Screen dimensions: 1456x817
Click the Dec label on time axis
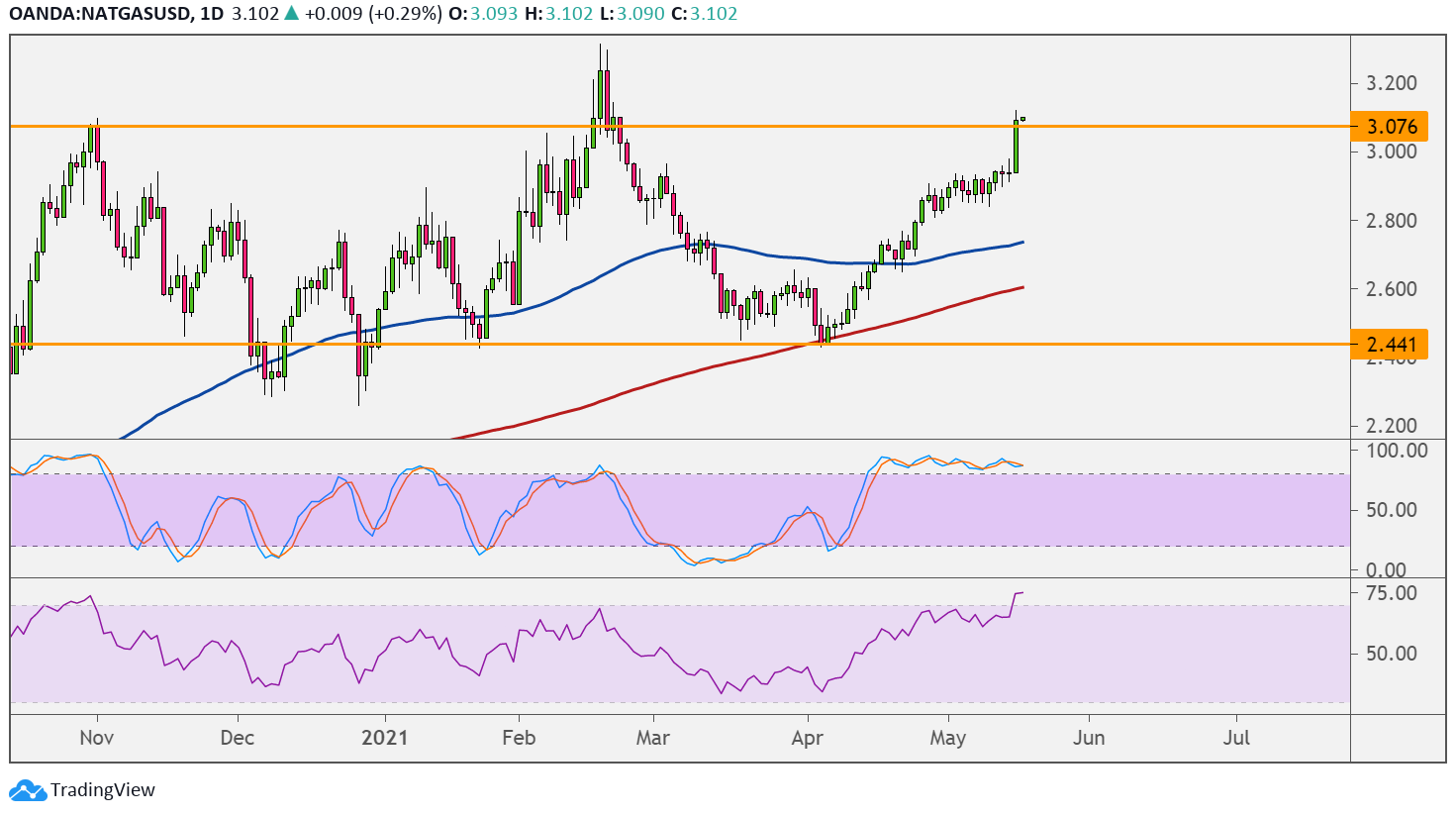click(x=238, y=738)
